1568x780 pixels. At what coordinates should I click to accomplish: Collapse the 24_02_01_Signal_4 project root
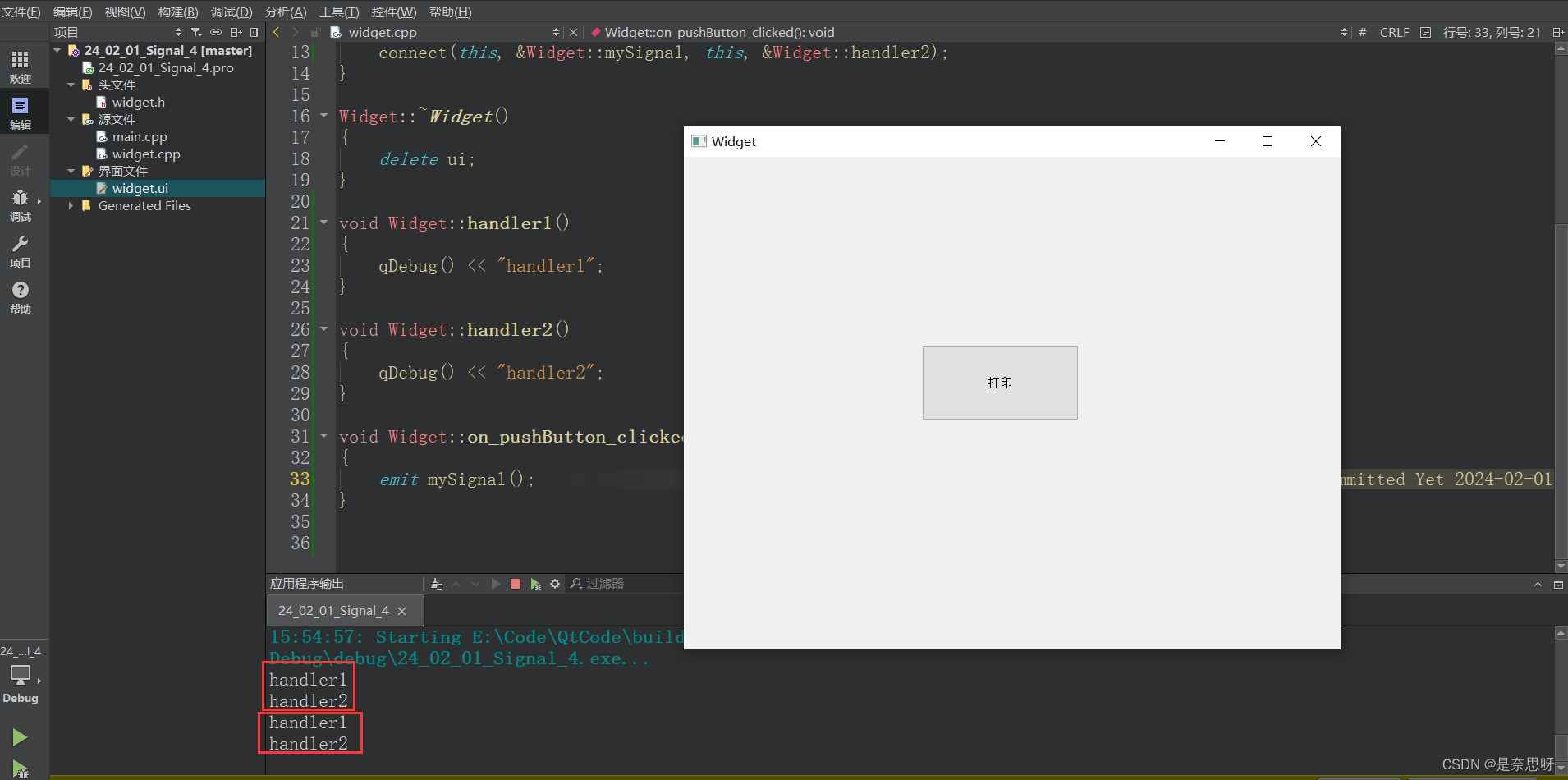[57, 50]
